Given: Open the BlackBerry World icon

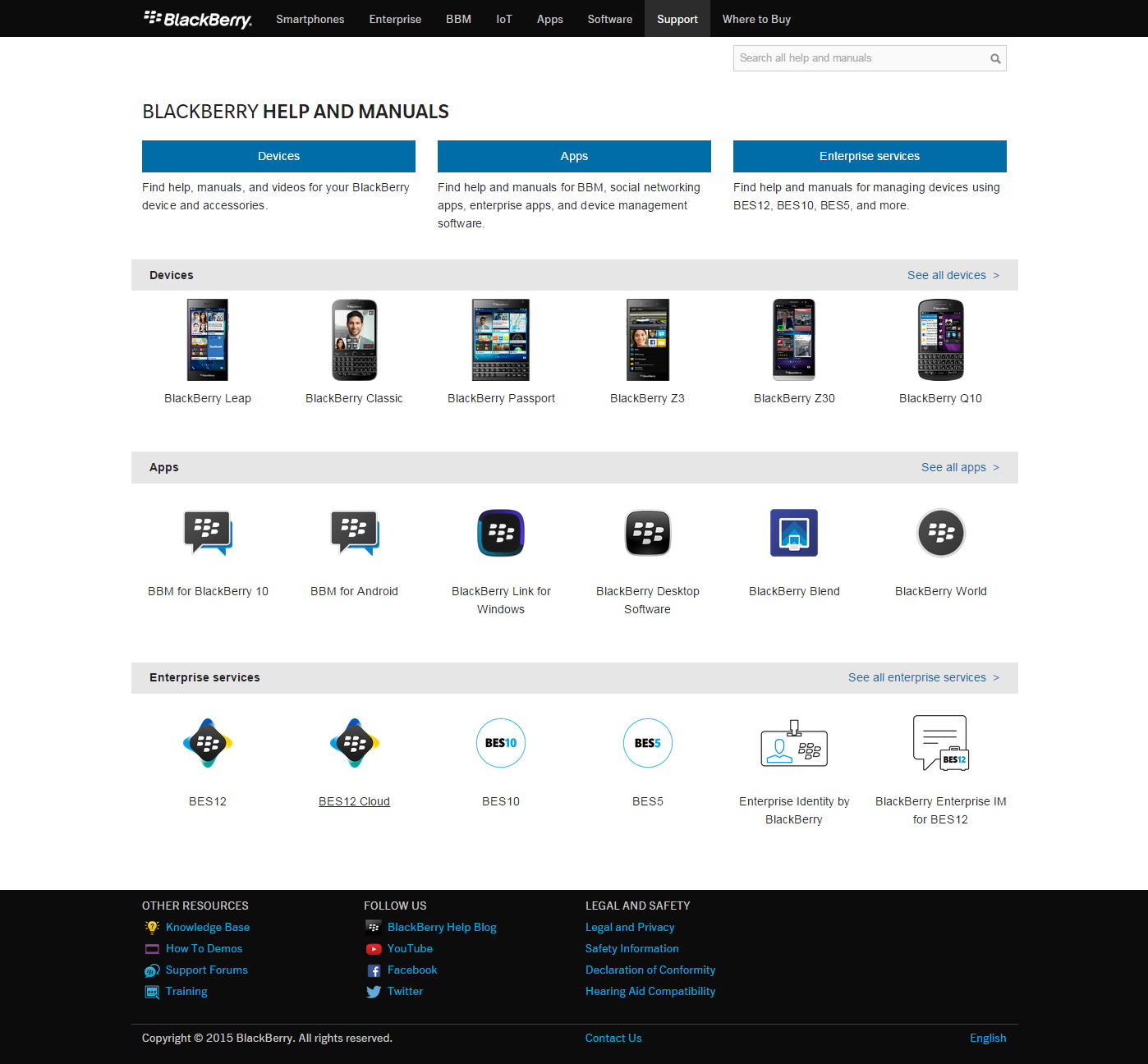Looking at the screenshot, I should coord(941,533).
